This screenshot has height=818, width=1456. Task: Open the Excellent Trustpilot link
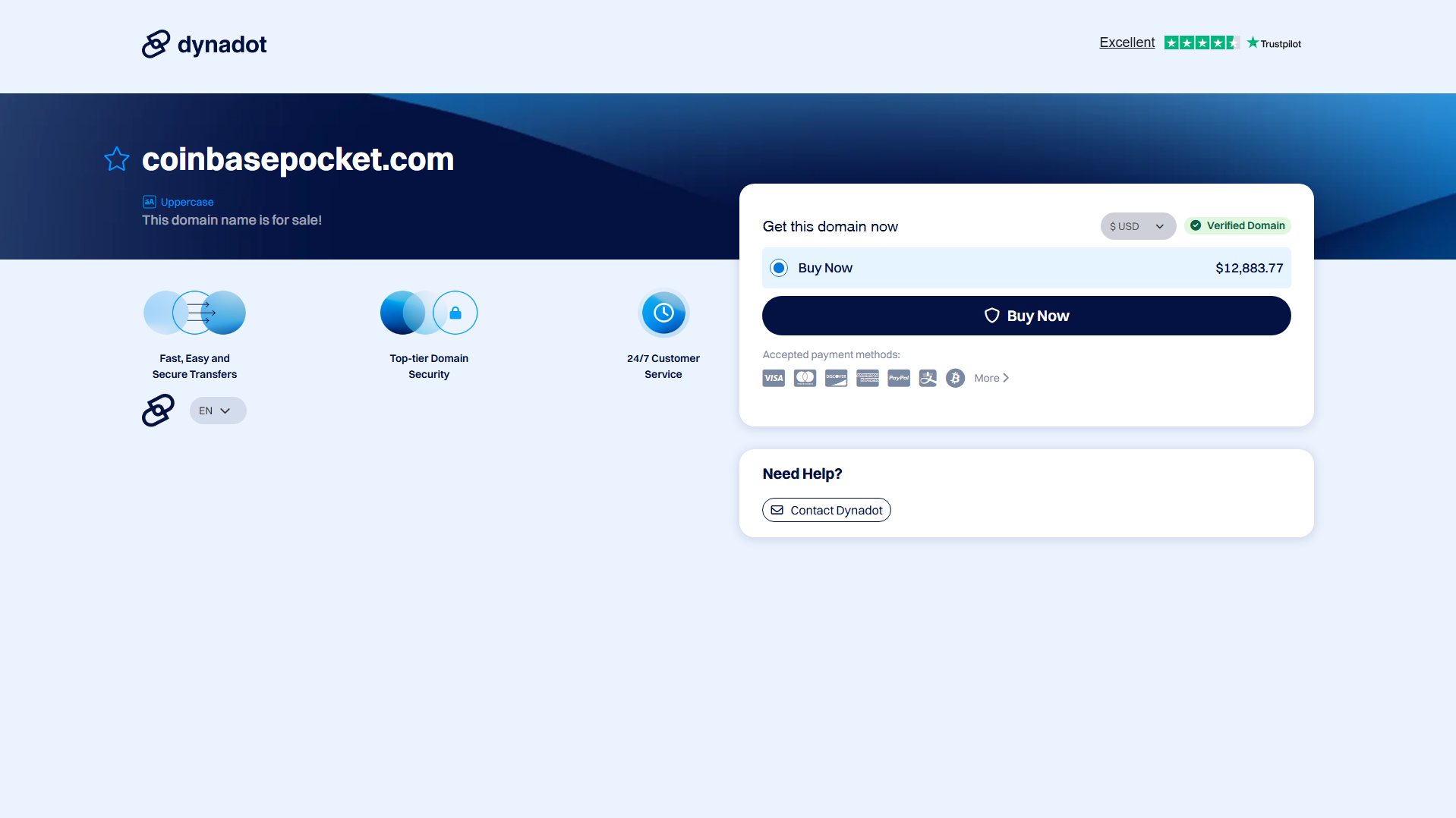click(1127, 42)
